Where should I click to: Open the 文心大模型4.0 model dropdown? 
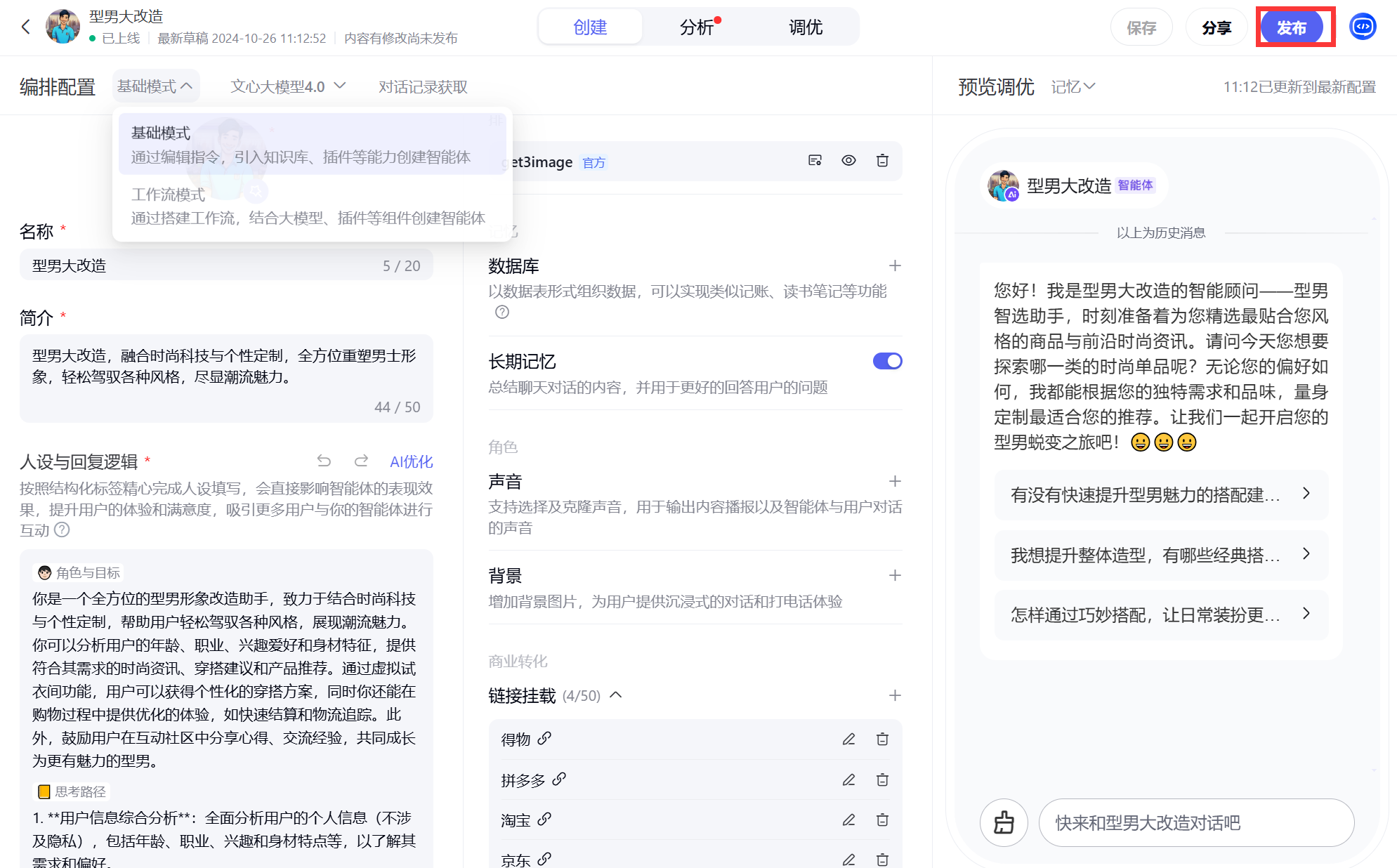288,86
